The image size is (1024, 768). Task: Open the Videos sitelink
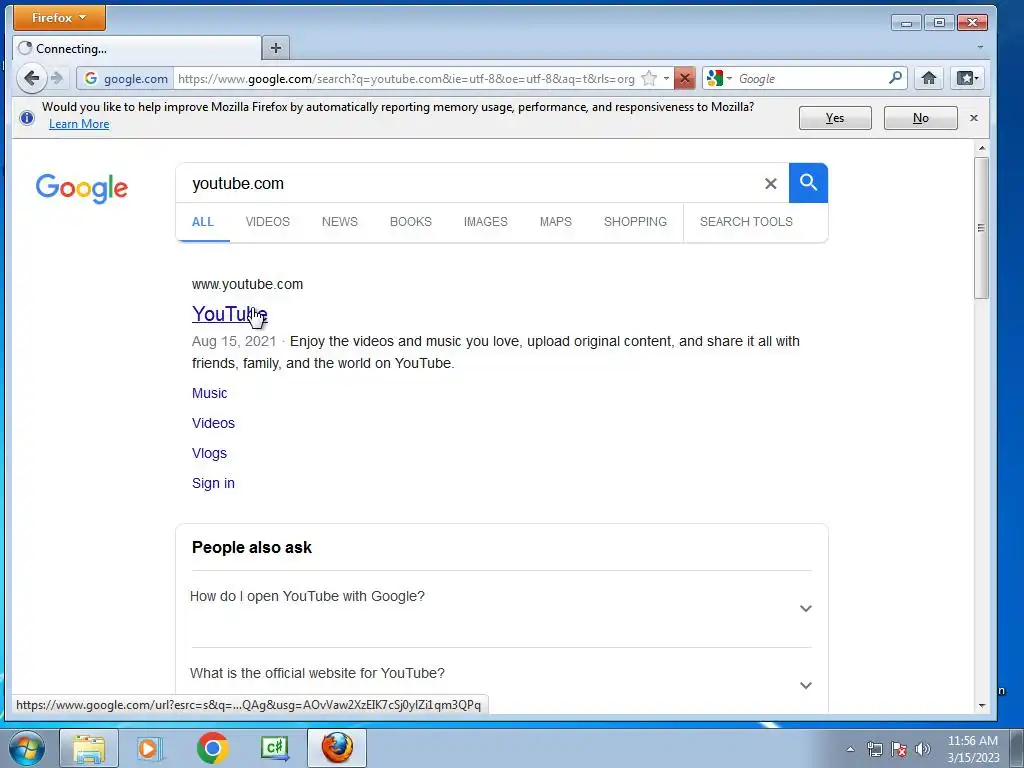(214, 423)
